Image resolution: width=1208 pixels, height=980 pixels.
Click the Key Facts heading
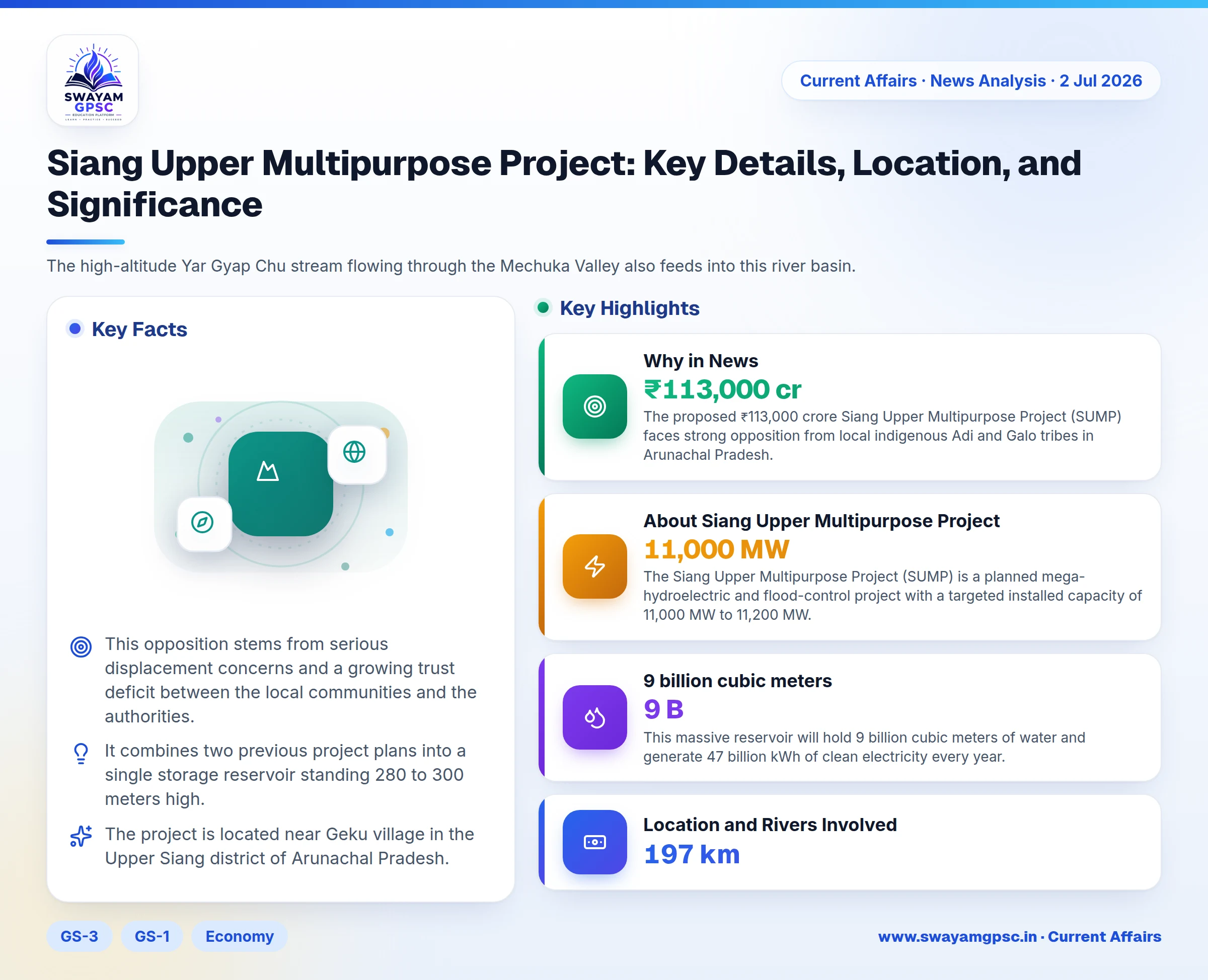pos(139,329)
